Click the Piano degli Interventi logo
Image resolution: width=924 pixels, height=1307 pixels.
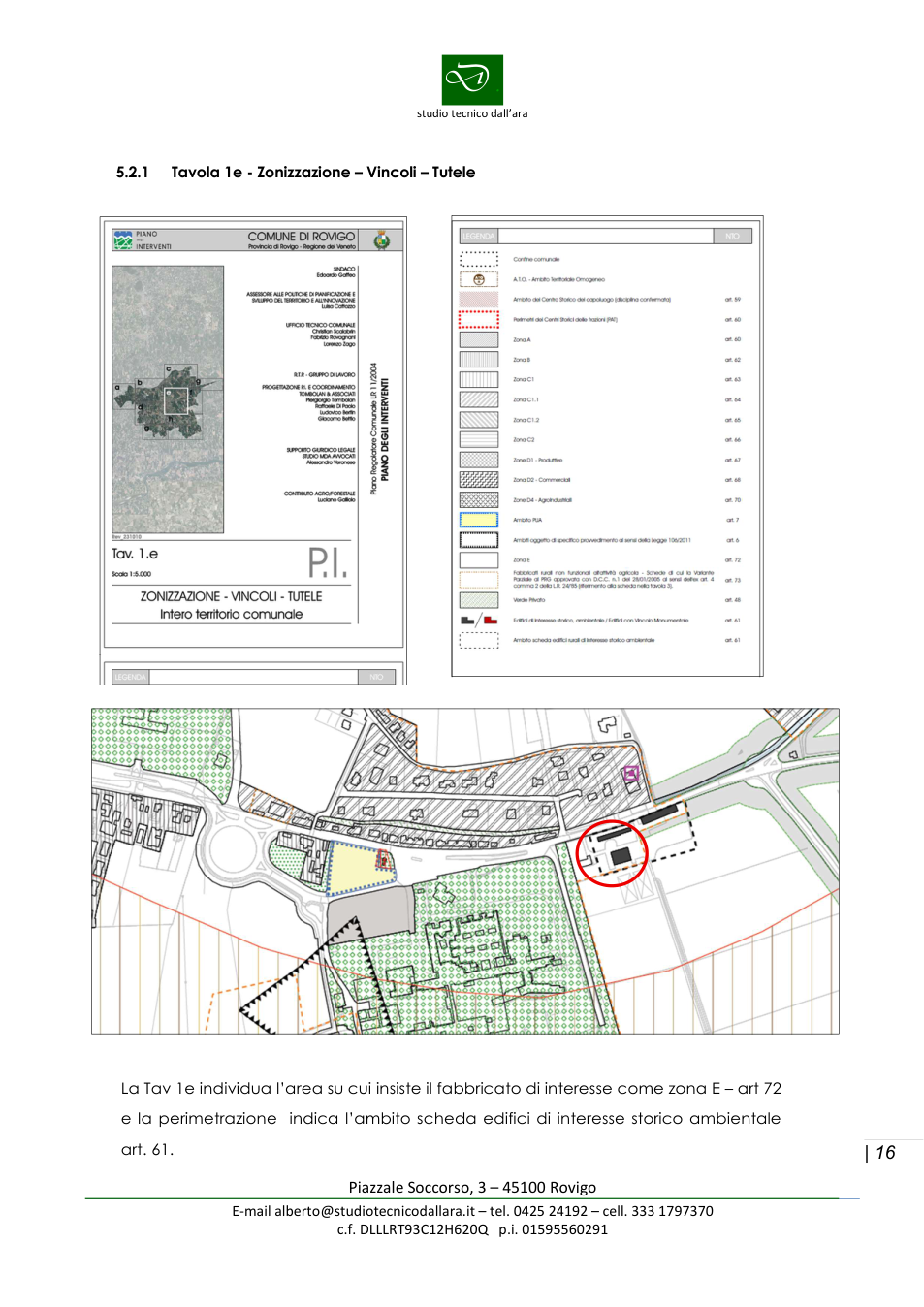[122, 239]
